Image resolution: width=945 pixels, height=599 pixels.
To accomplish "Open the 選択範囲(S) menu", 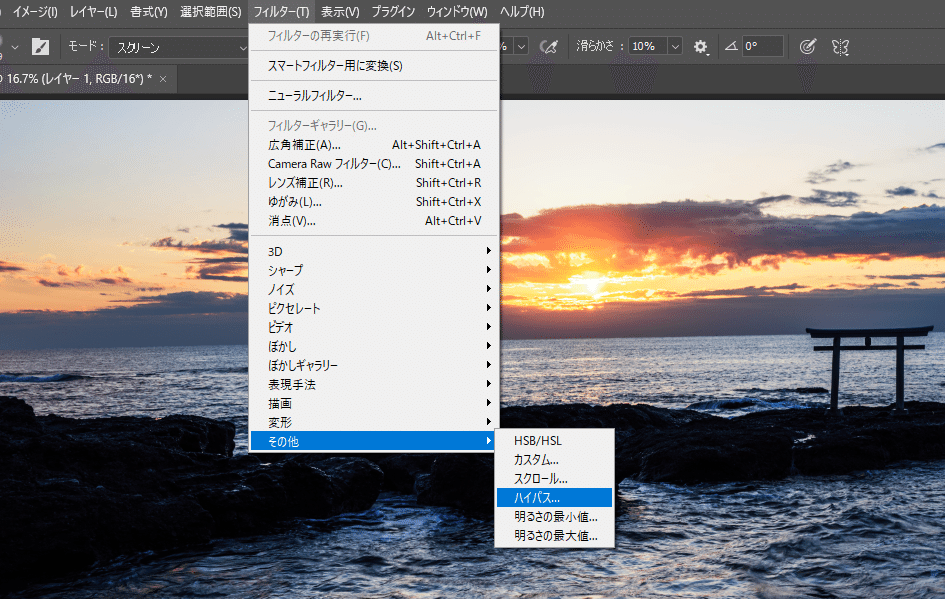I will coord(210,11).
